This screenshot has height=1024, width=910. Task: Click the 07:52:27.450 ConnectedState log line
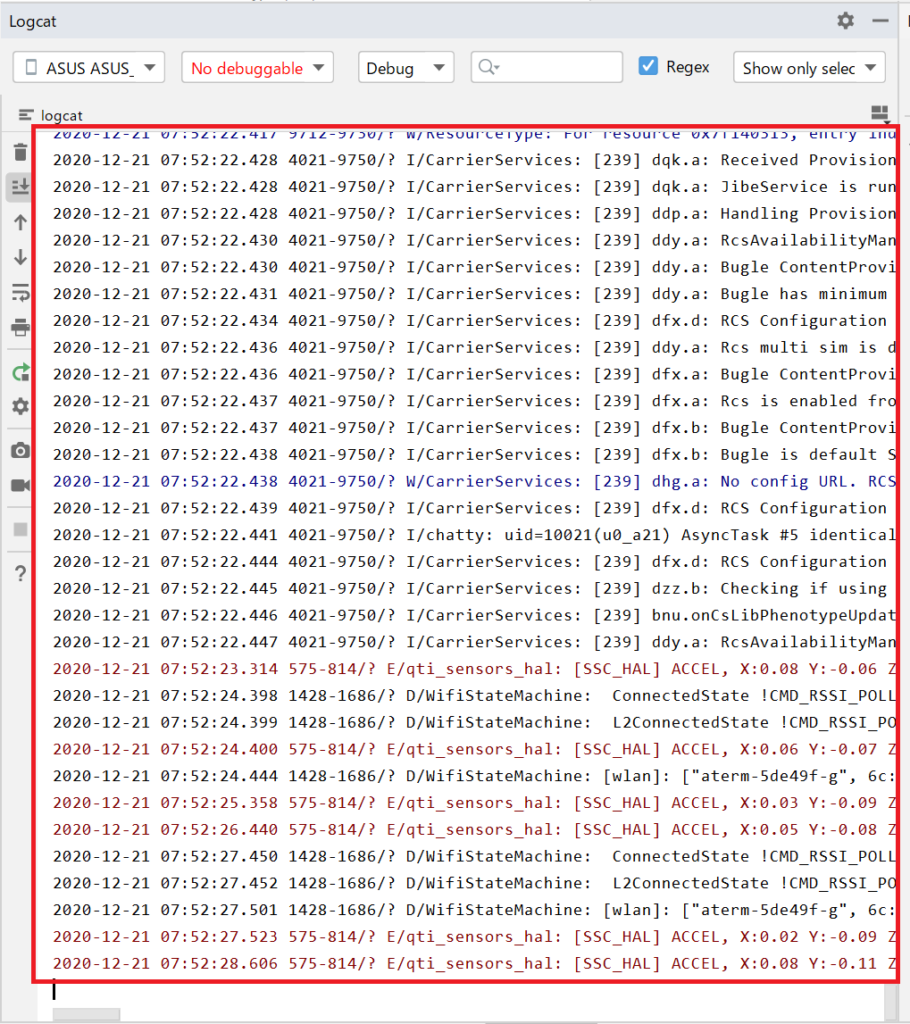pyautogui.click(x=474, y=856)
